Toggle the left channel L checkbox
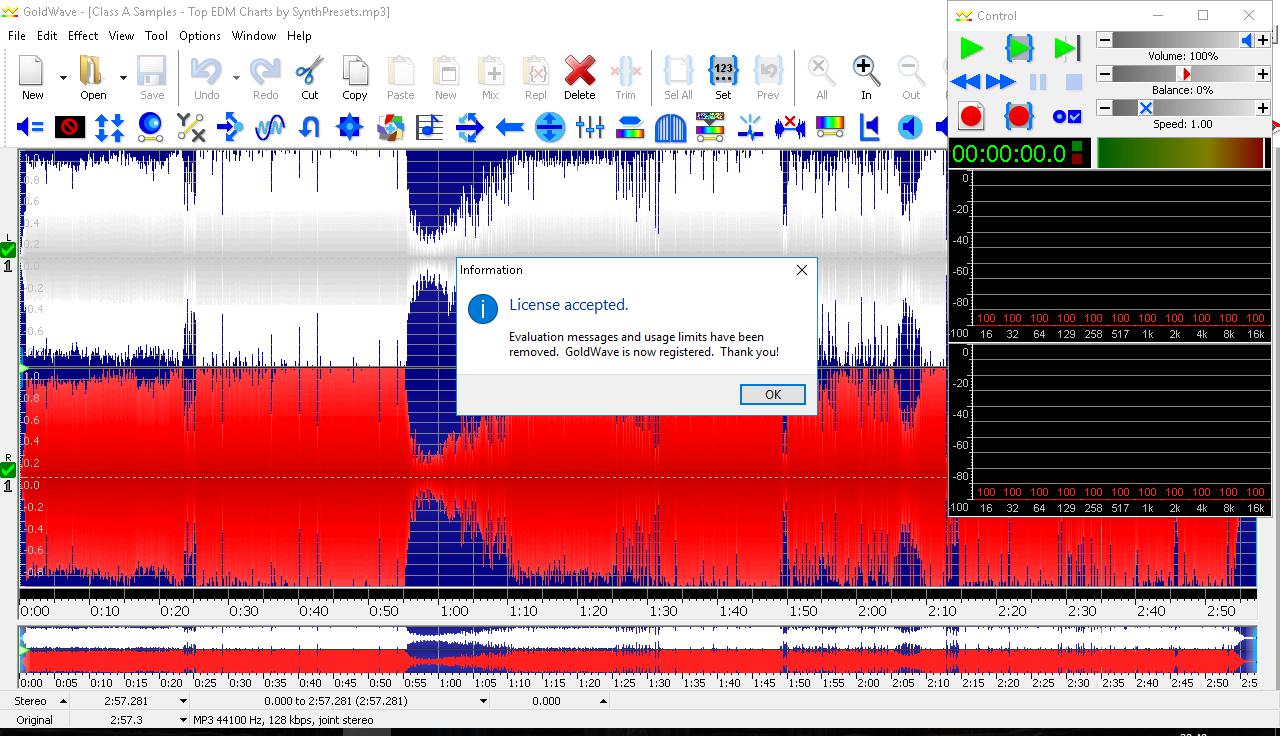Viewport: 1280px width, 736px height. pyautogui.click(x=8, y=250)
